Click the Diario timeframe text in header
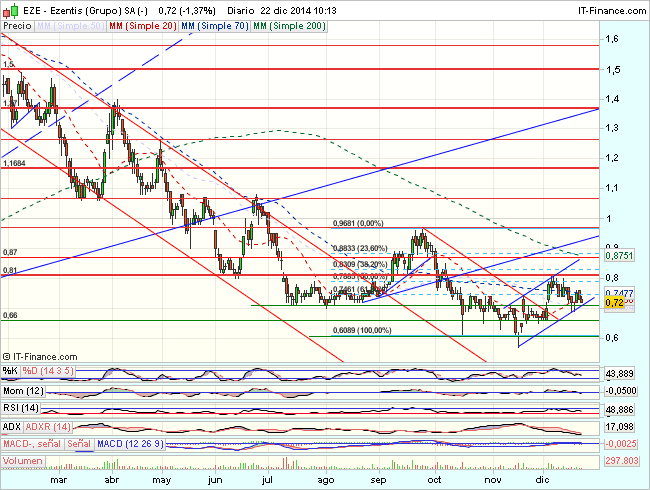This screenshot has width=650, height=490. tap(242, 11)
